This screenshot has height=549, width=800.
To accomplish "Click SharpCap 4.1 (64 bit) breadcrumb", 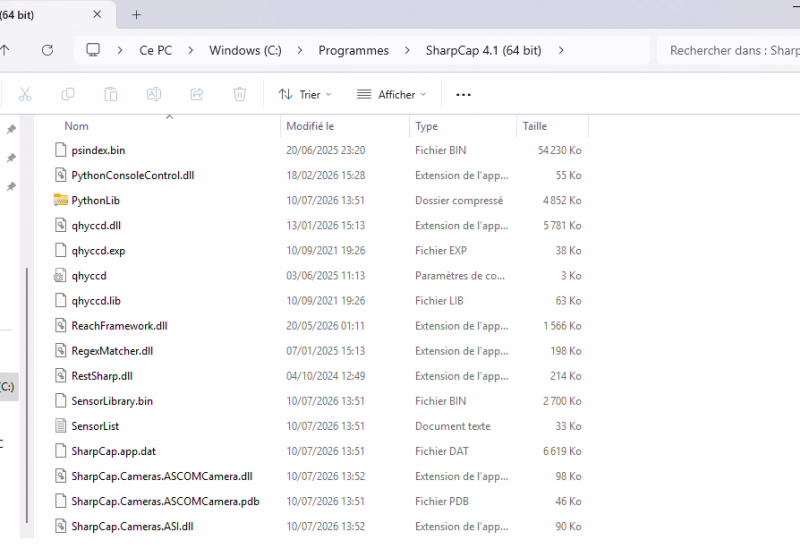I will [484, 51].
